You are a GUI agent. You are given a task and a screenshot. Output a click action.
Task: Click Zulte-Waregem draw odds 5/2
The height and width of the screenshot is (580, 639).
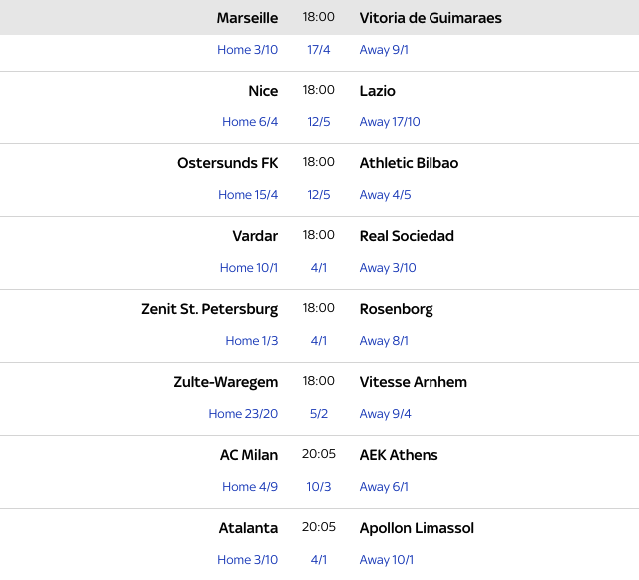(319, 414)
